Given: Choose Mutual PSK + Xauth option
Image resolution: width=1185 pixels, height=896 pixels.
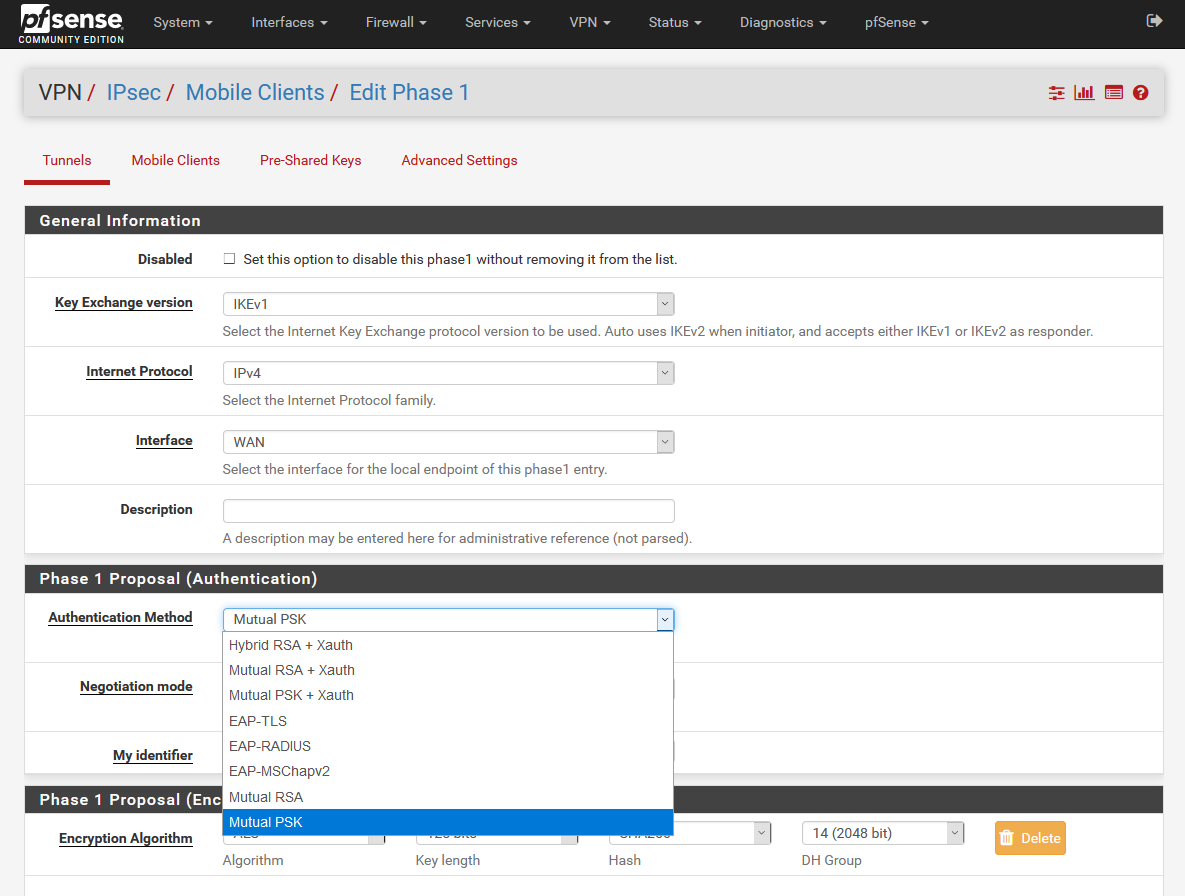Looking at the screenshot, I should click(447, 695).
